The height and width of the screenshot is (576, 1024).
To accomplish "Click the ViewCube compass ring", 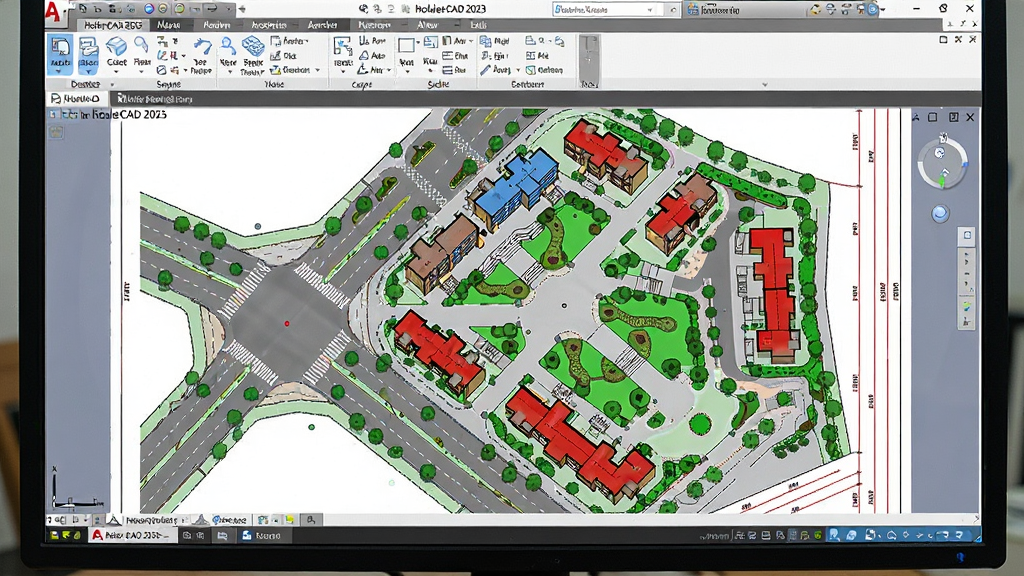I will click(941, 163).
